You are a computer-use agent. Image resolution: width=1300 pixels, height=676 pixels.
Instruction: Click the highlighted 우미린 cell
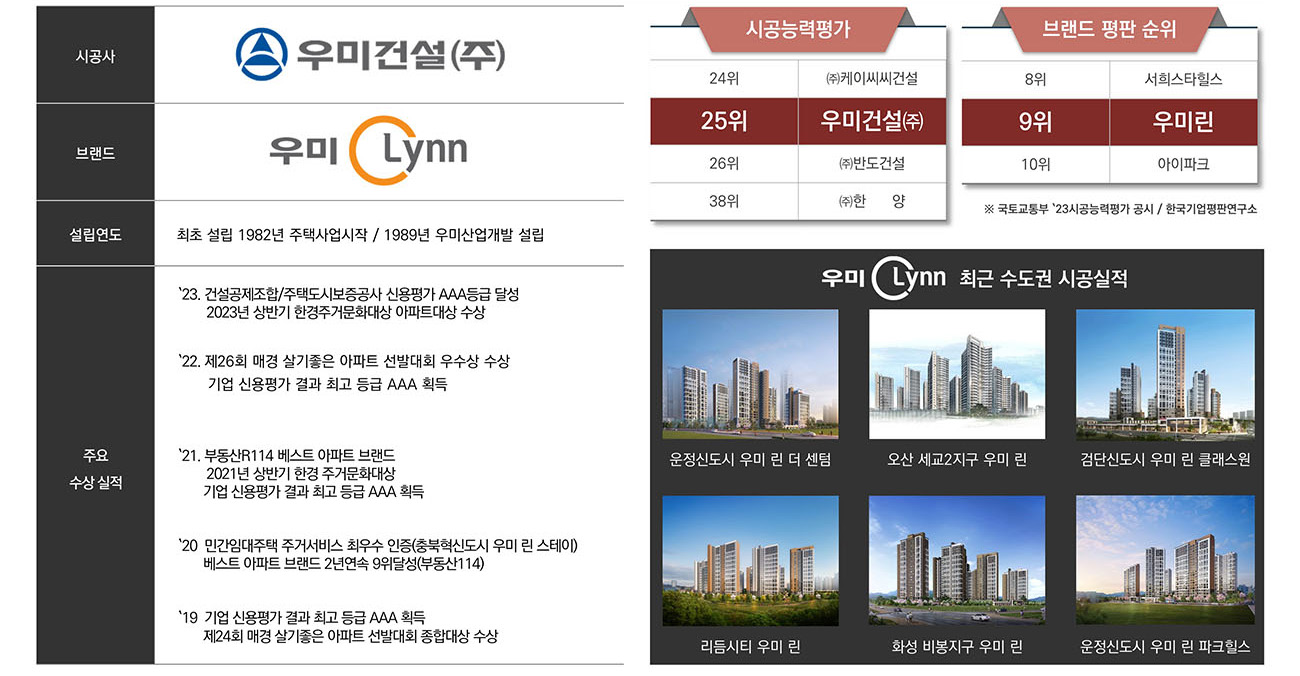tap(1184, 121)
